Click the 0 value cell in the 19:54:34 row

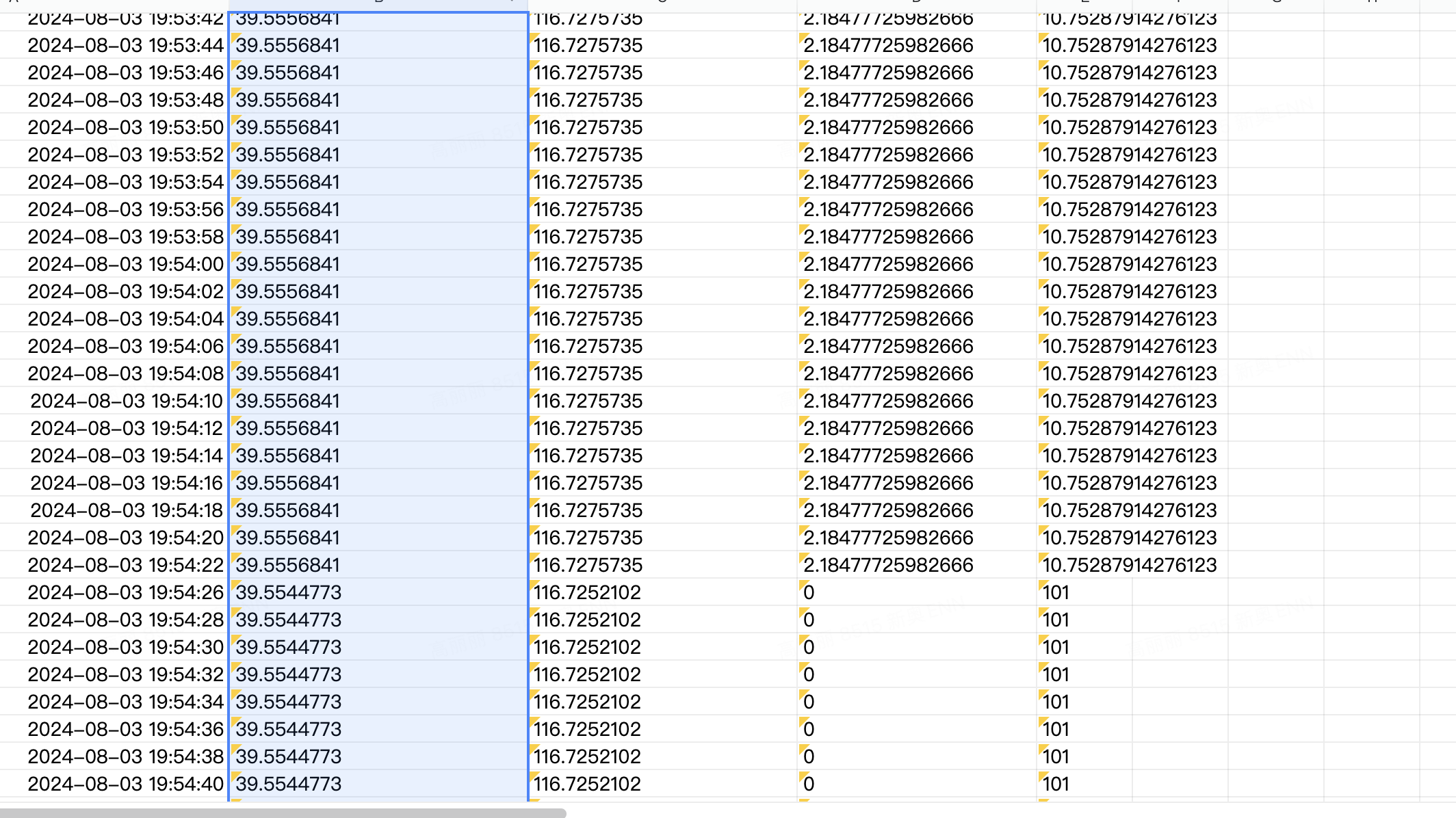(809, 702)
